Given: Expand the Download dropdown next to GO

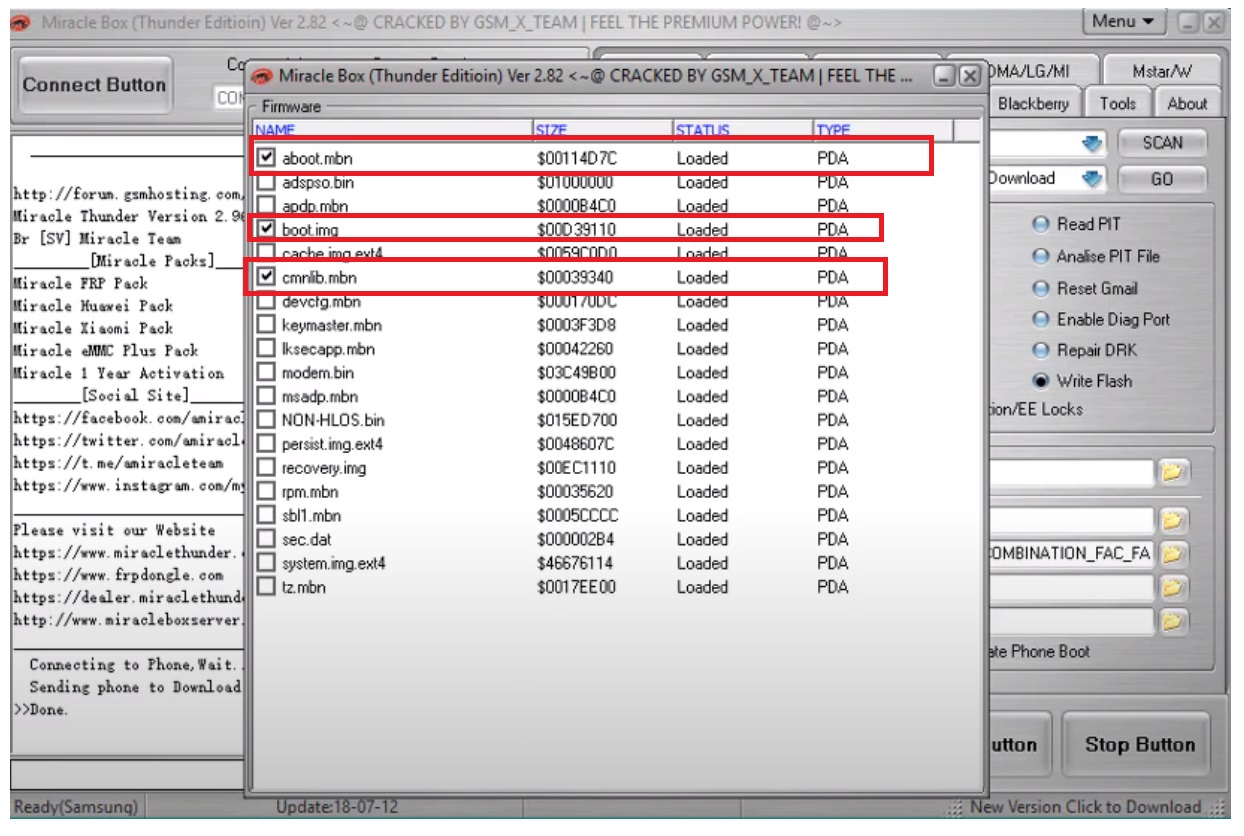Looking at the screenshot, I should point(1092,179).
